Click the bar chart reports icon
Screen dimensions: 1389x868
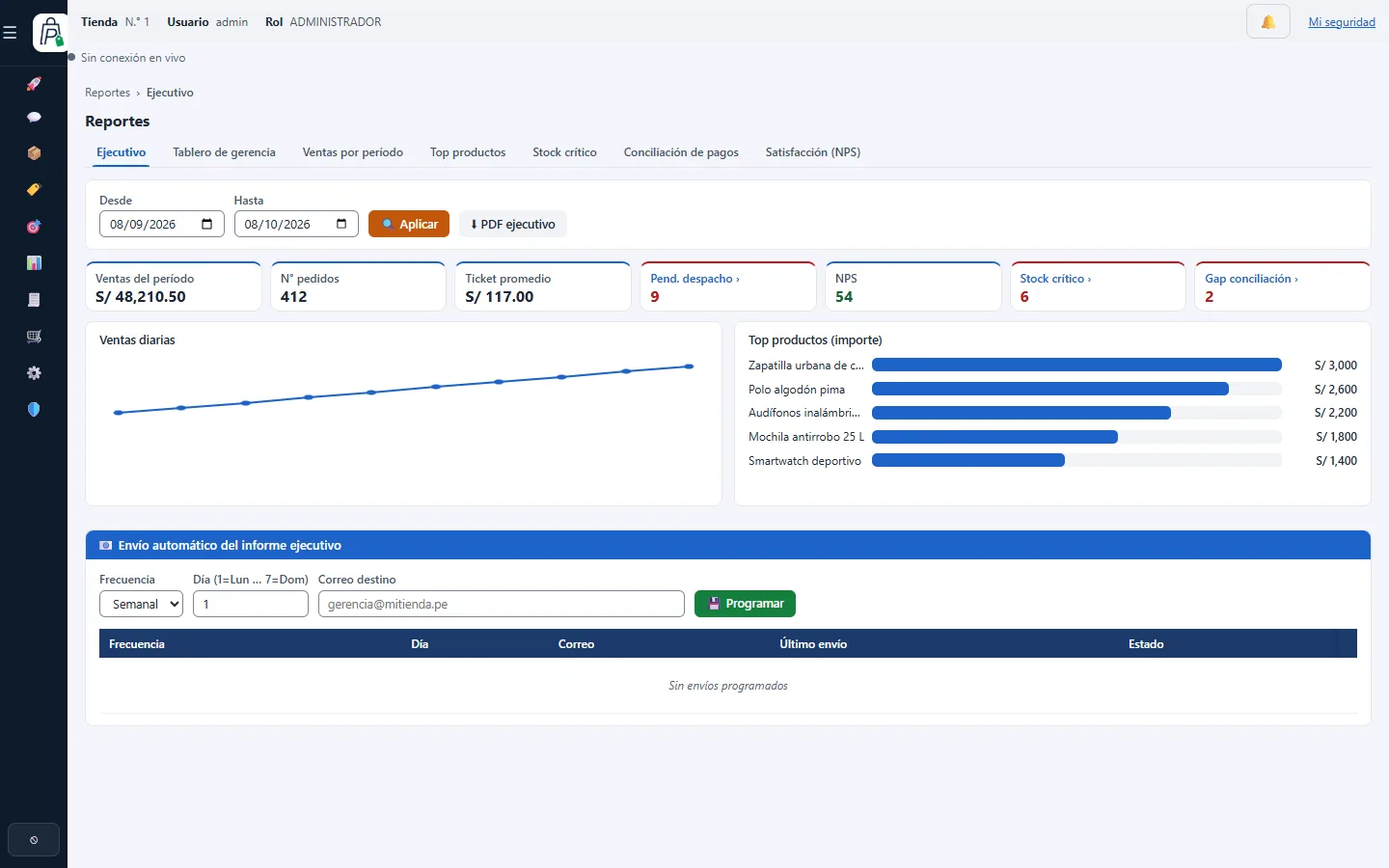(x=34, y=262)
